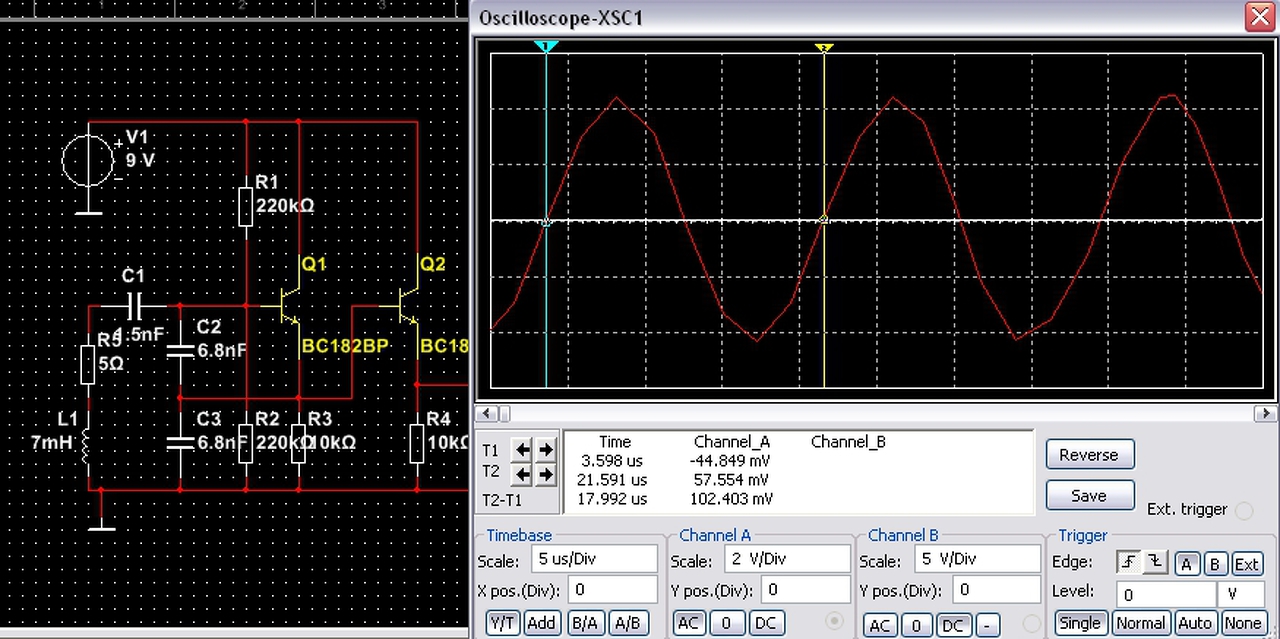The height and width of the screenshot is (639, 1280).
Task: Click Channel A Y pos.(Div) field
Action: 806,590
